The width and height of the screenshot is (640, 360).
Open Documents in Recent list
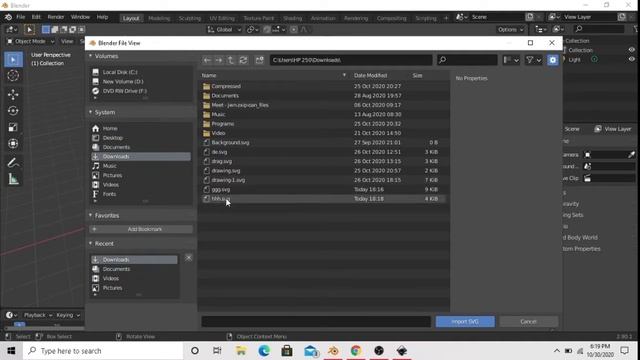135,269
